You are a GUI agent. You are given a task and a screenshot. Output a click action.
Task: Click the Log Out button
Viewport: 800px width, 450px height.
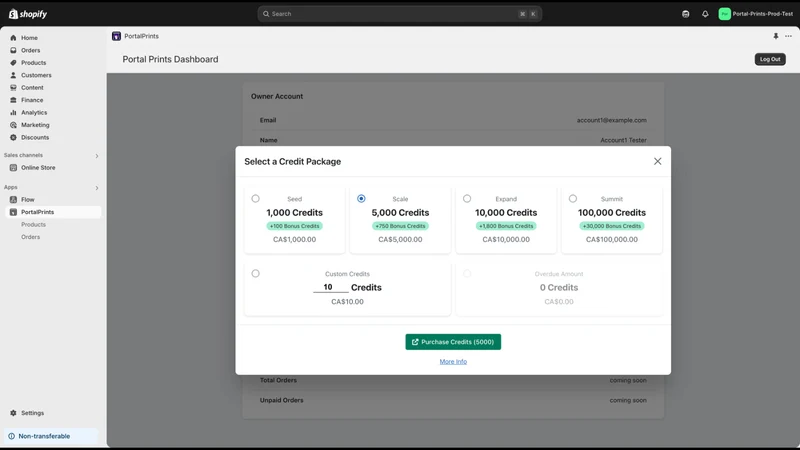click(x=770, y=59)
